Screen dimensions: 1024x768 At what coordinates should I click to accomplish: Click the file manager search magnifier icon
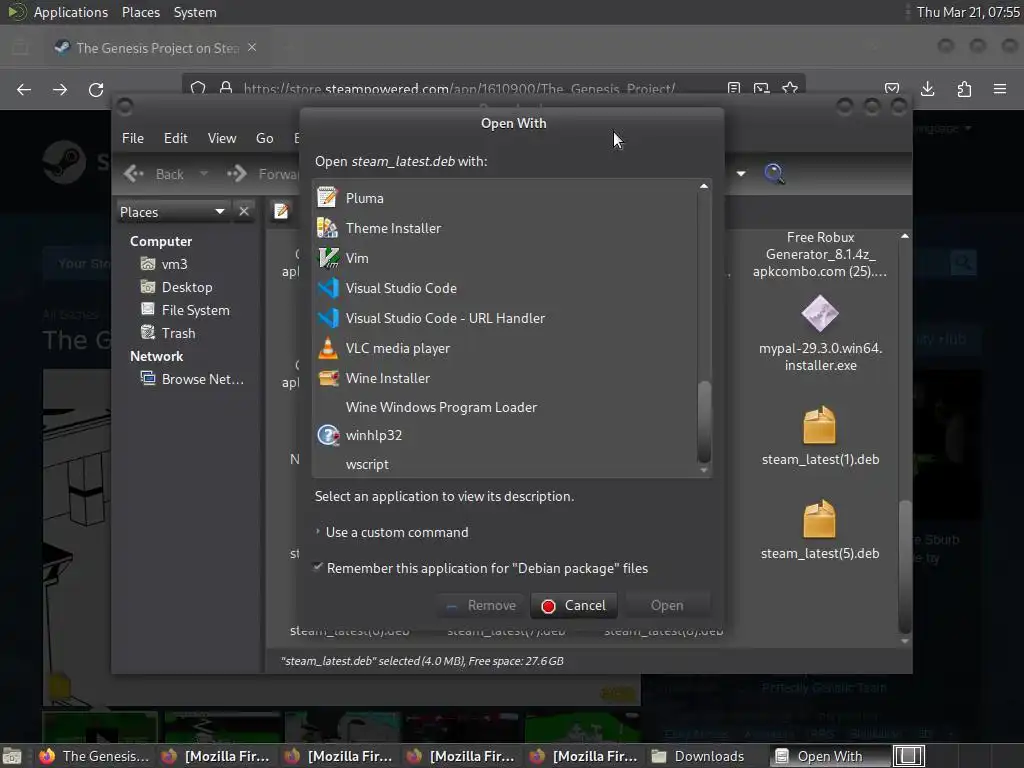point(774,174)
